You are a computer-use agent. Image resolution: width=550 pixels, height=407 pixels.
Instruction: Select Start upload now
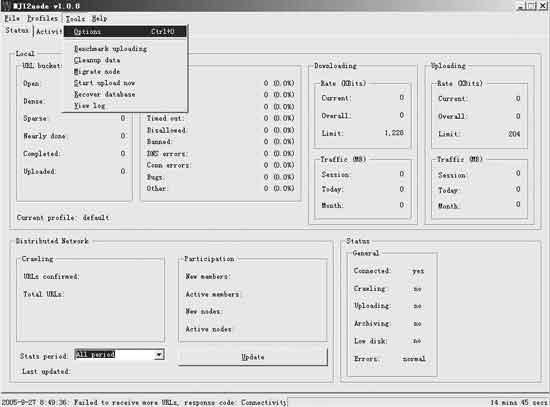(104, 83)
